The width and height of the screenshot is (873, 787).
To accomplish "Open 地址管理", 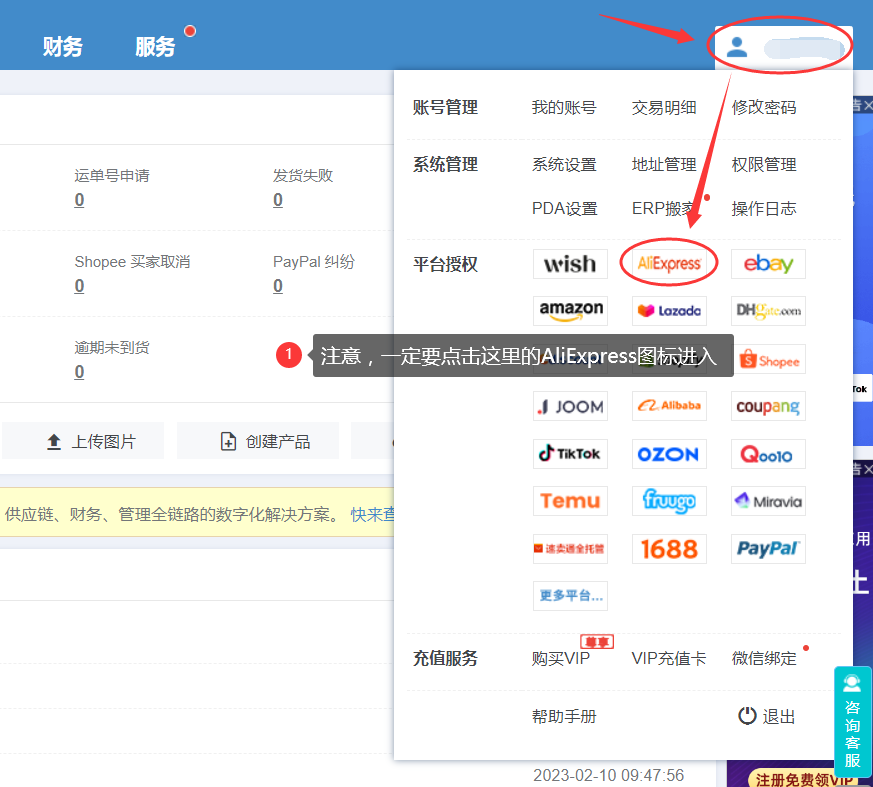I will tap(664, 165).
